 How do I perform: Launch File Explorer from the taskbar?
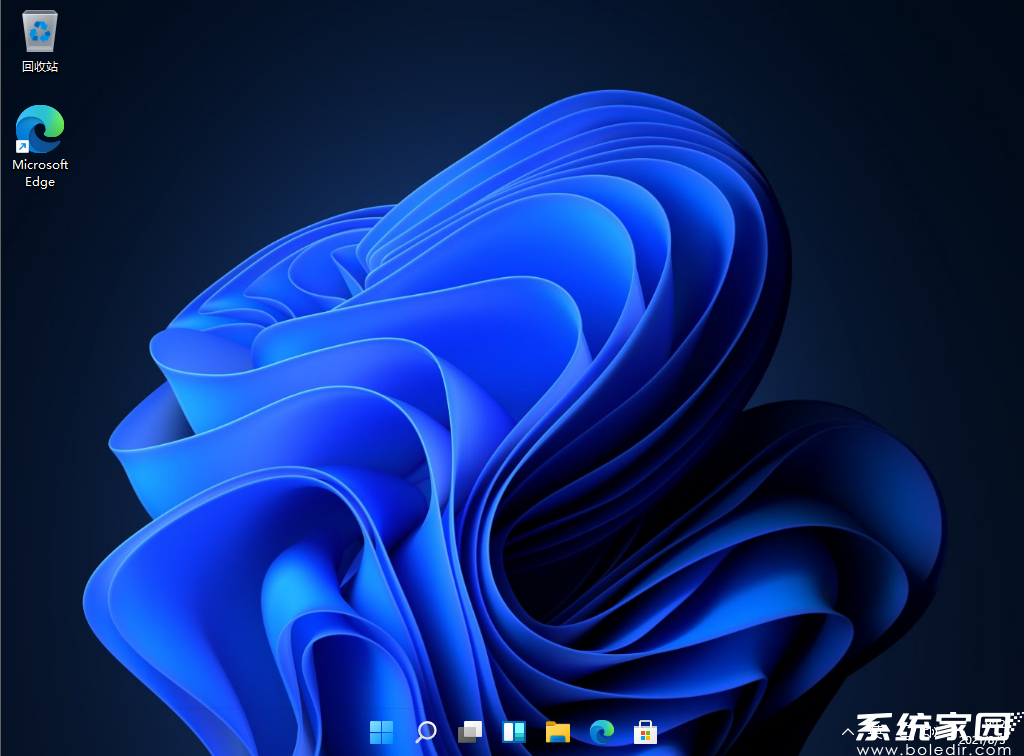[558, 732]
